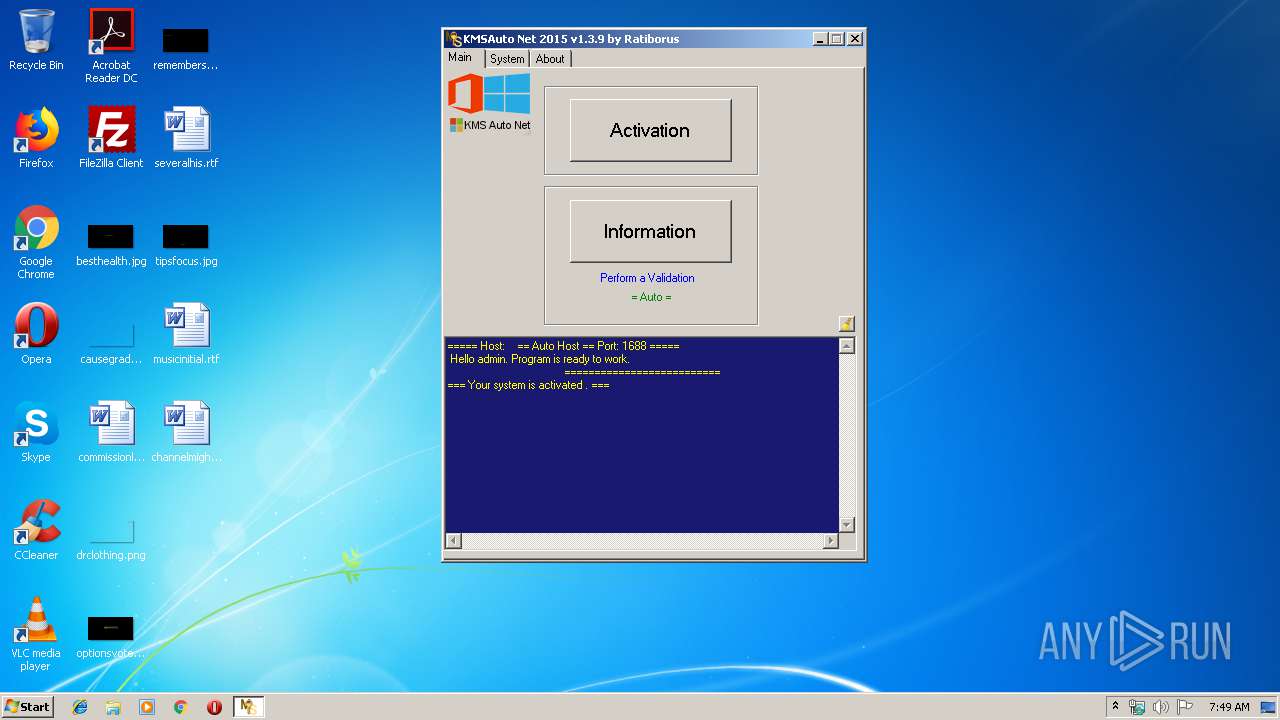Screen dimensions: 1280x720
Task: Select the causegrad file icon
Action: pyautogui.click(x=111, y=343)
